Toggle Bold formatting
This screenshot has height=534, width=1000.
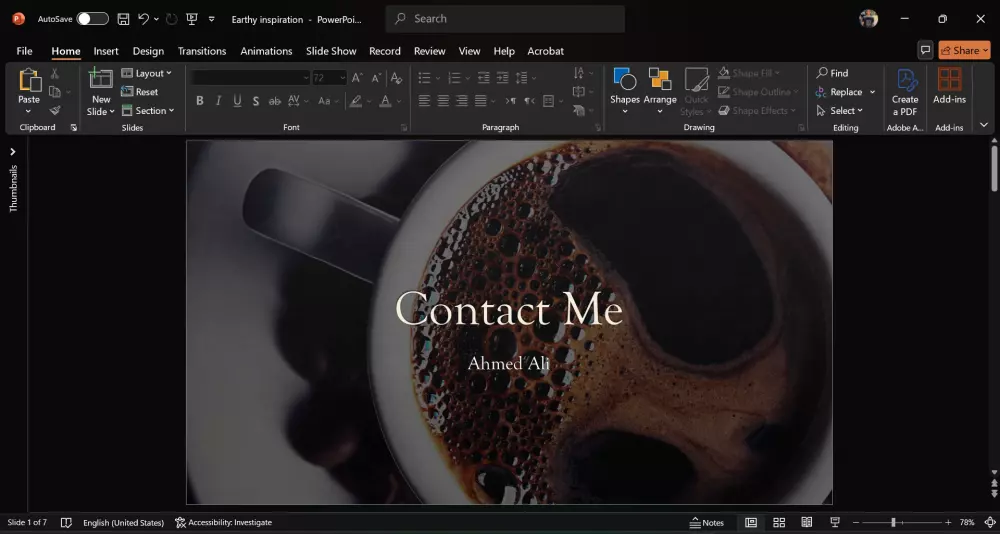point(200,101)
